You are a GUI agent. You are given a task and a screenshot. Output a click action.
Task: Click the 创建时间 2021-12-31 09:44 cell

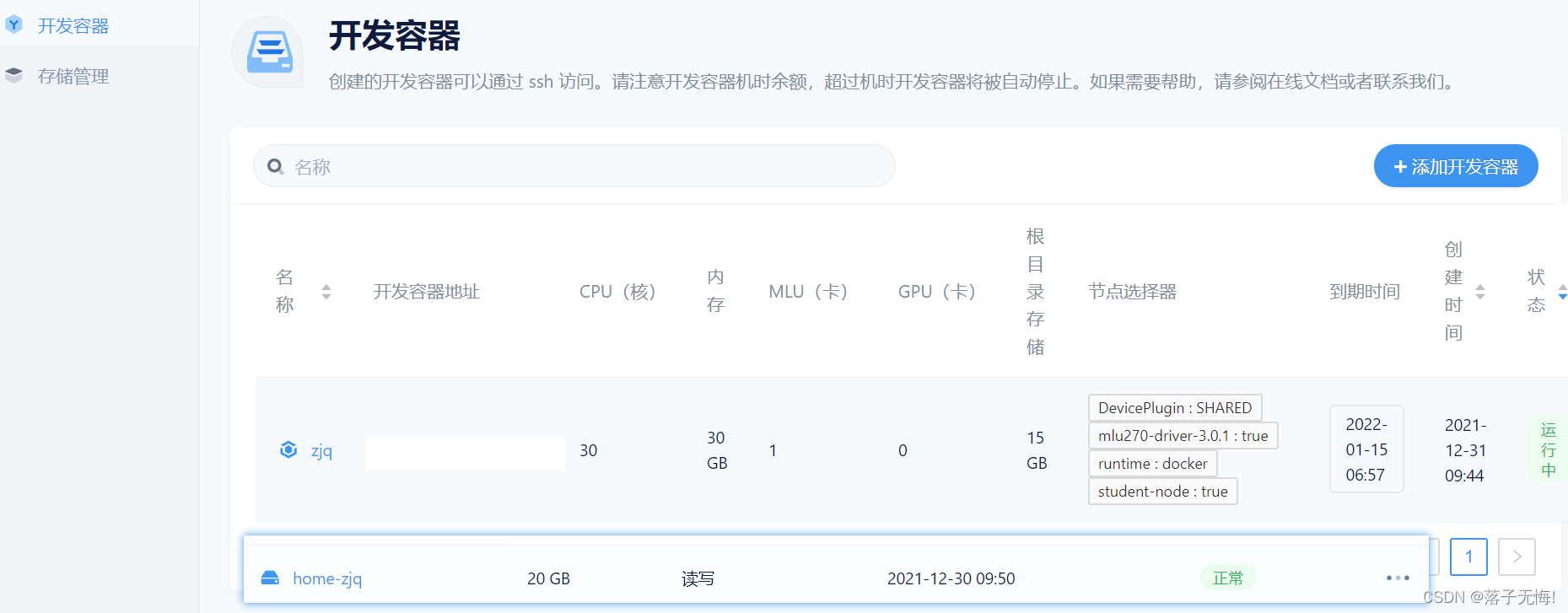click(x=1465, y=450)
